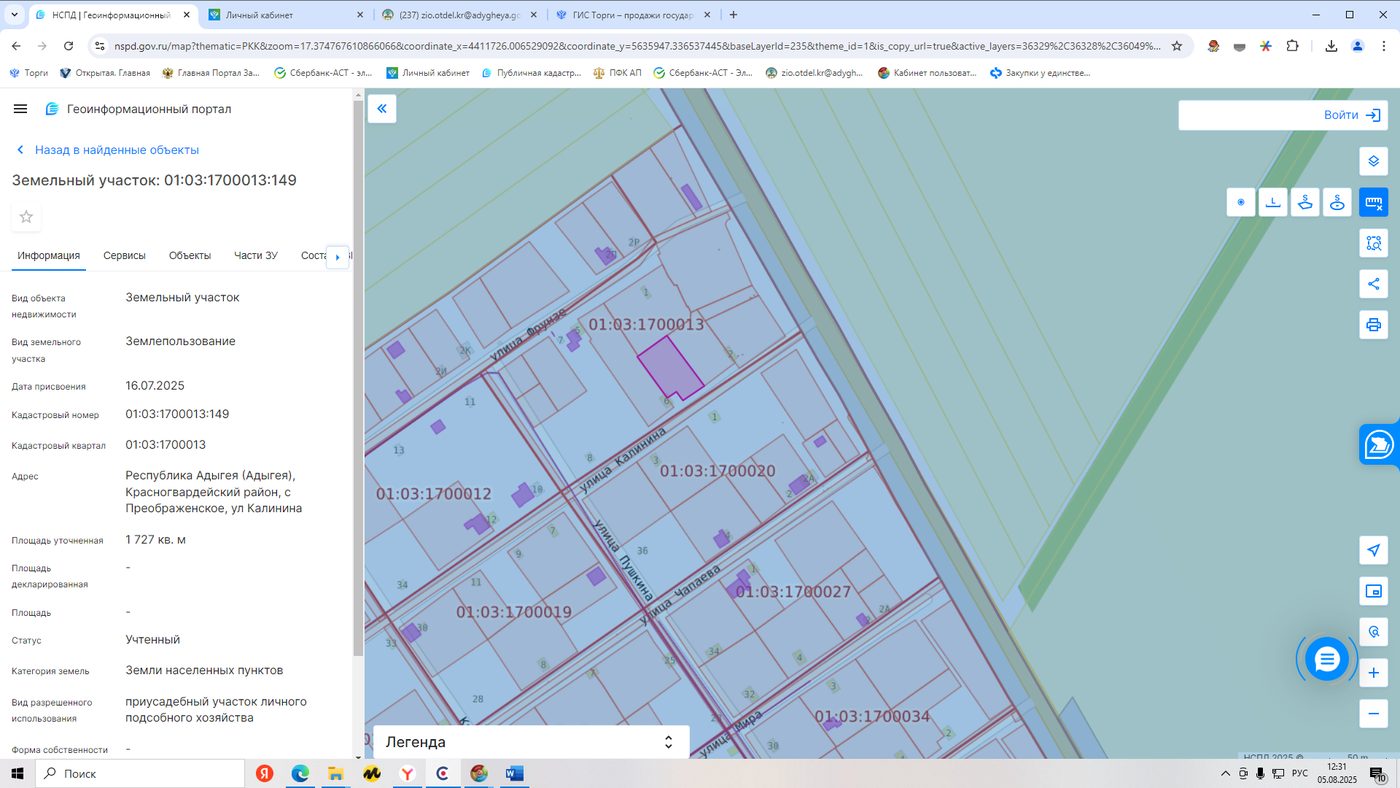
Task: Locate my position on the map
Action: pyautogui.click(x=1373, y=551)
